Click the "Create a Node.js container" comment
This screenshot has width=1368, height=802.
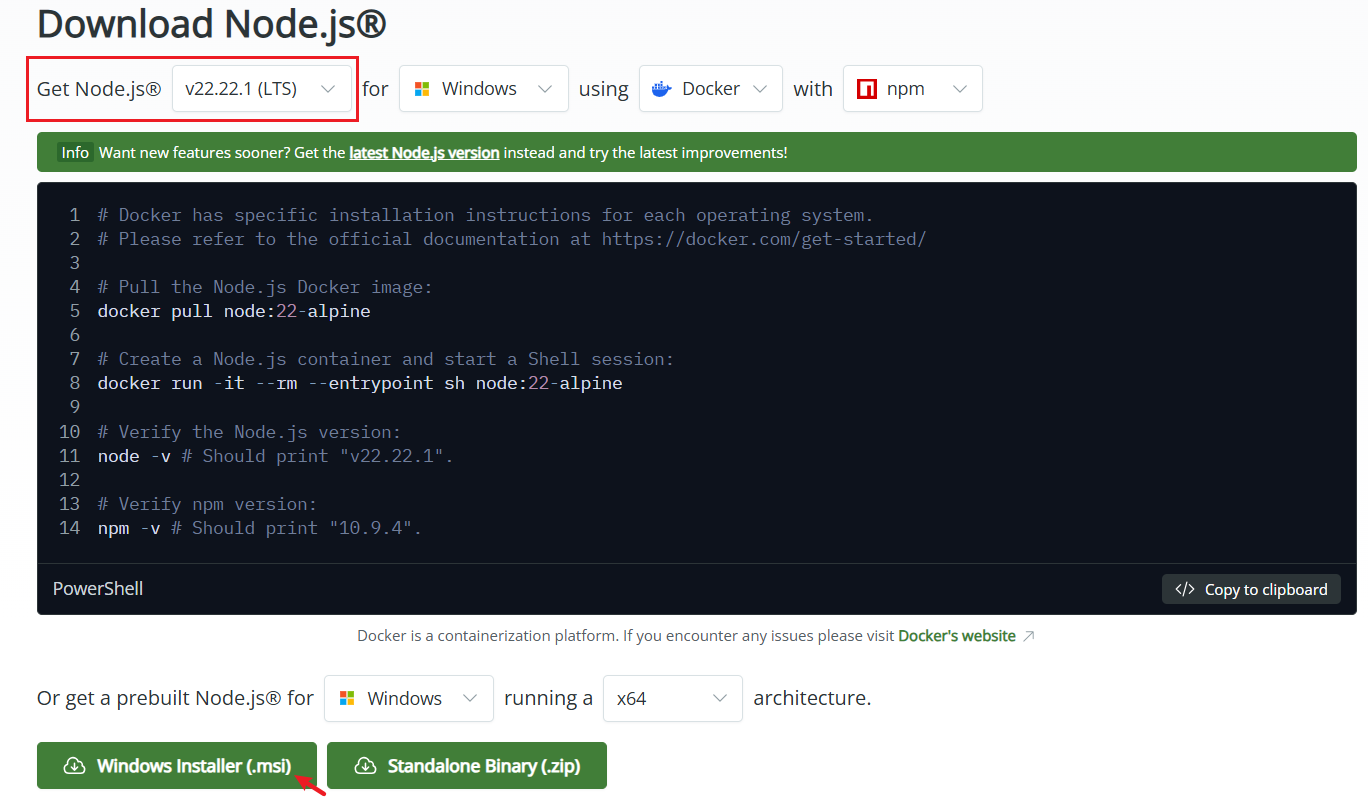pos(386,359)
